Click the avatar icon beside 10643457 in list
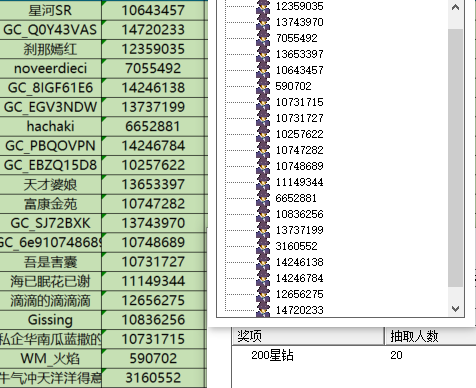Viewport: 476px width, 388px height. click(263, 70)
